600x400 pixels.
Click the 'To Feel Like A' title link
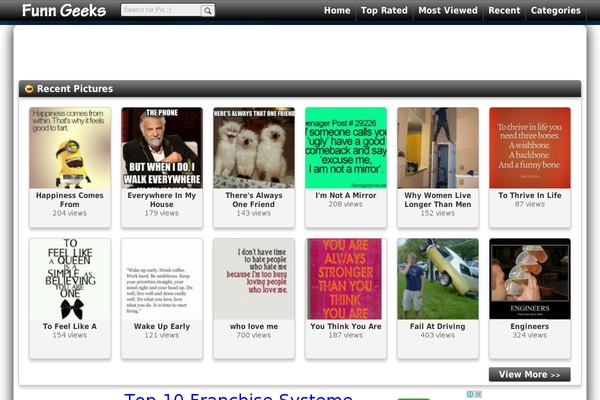[x=70, y=327]
